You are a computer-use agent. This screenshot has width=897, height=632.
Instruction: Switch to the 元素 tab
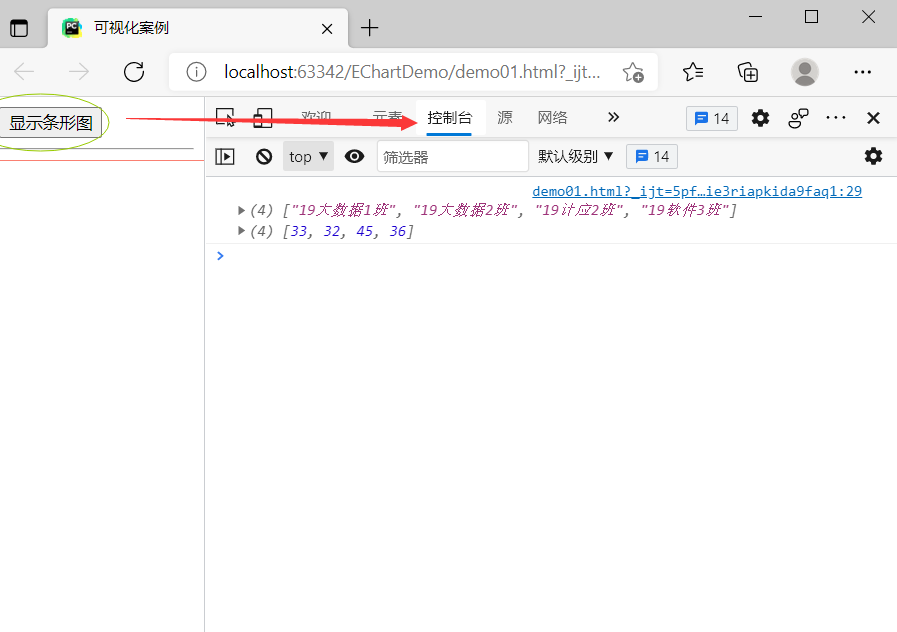[x=387, y=118]
